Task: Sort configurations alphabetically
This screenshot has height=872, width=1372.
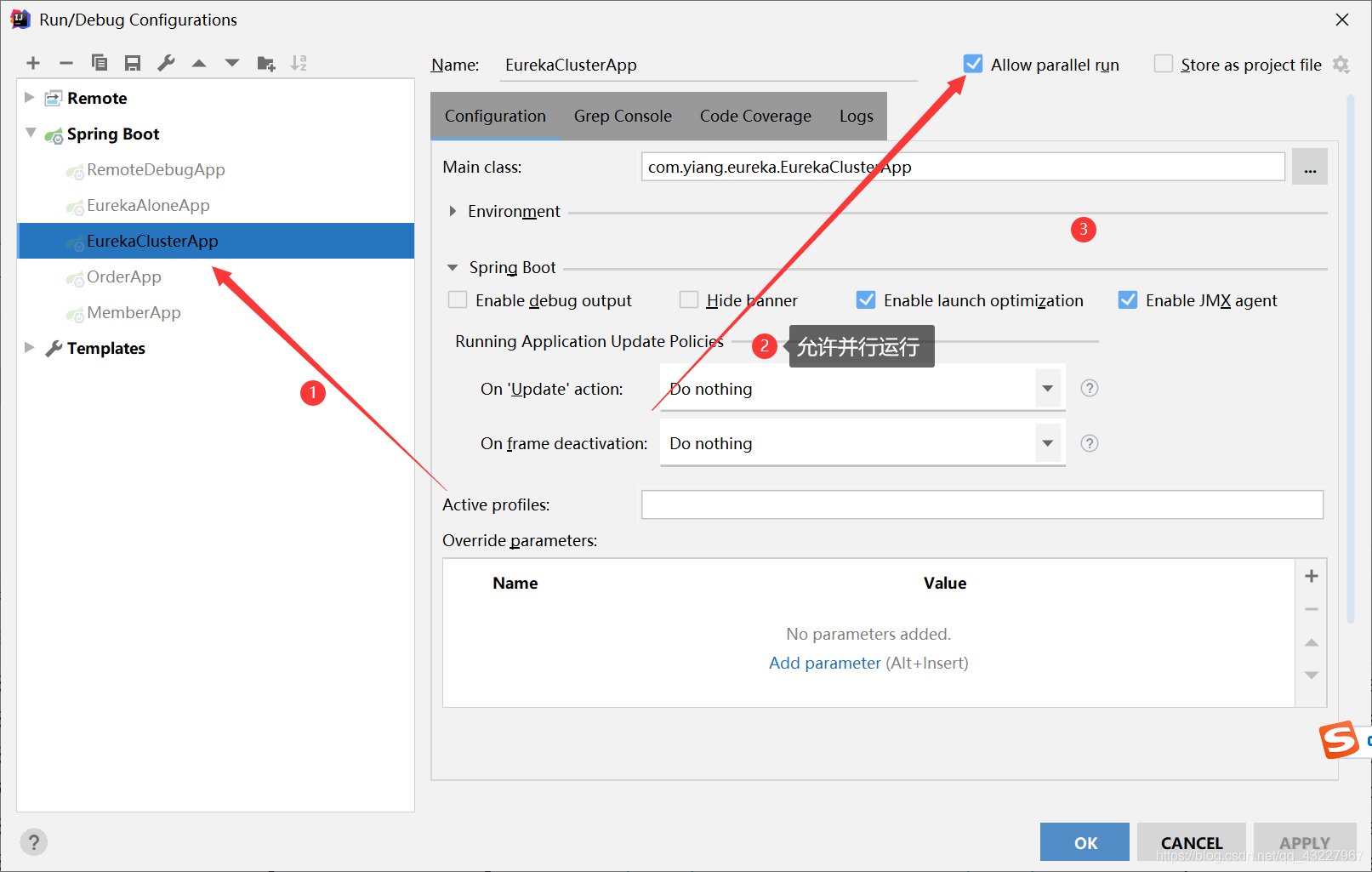Action: pyautogui.click(x=299, y=63)
